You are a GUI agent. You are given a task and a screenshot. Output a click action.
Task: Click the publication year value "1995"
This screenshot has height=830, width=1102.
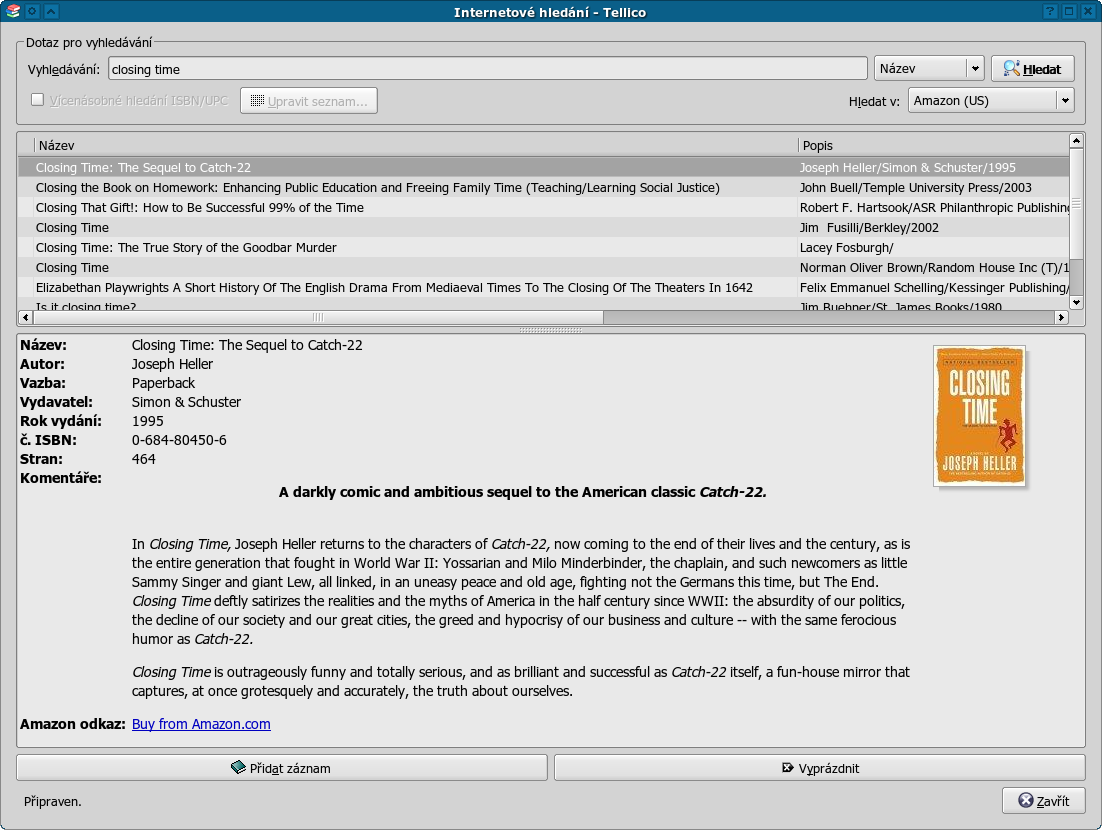[148, 421]
